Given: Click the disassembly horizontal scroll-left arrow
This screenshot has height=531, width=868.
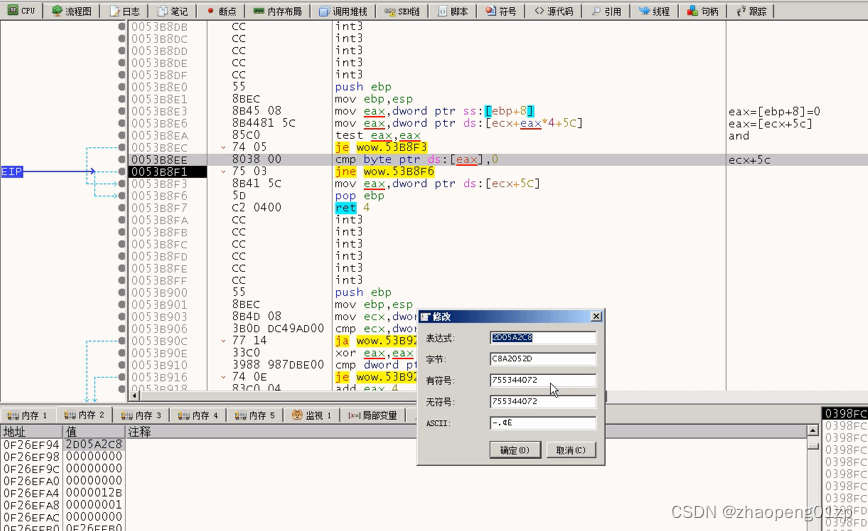Looking at the screenshot, I should 133,396.
